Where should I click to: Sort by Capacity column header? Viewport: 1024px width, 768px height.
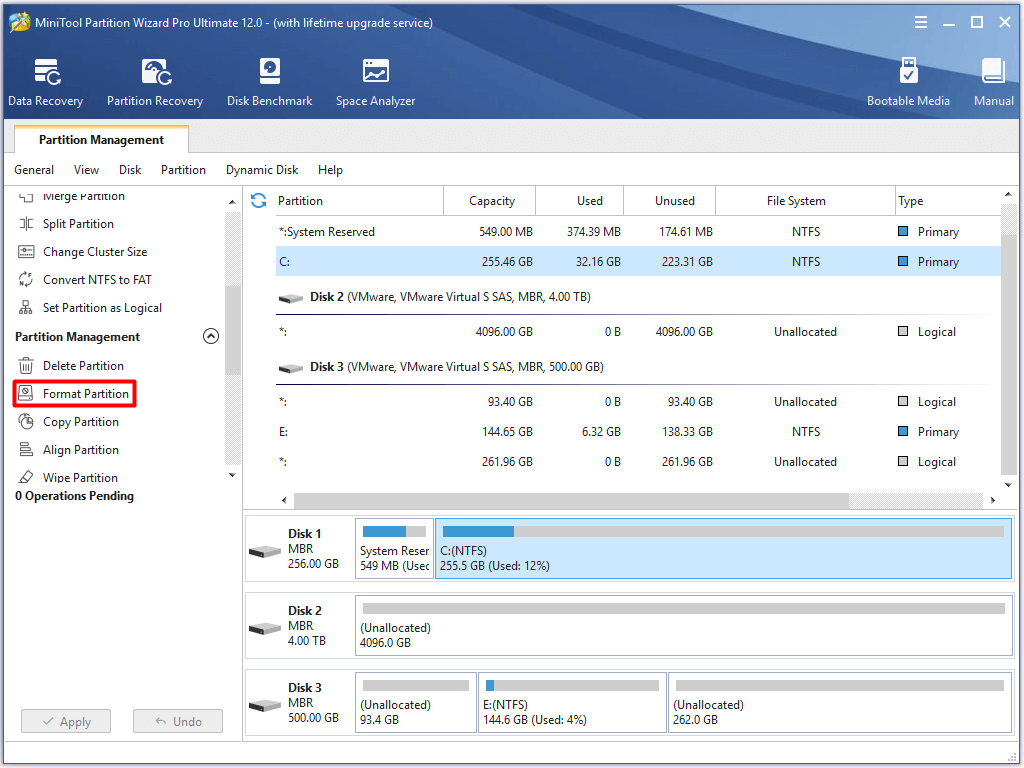coord(491,200)
